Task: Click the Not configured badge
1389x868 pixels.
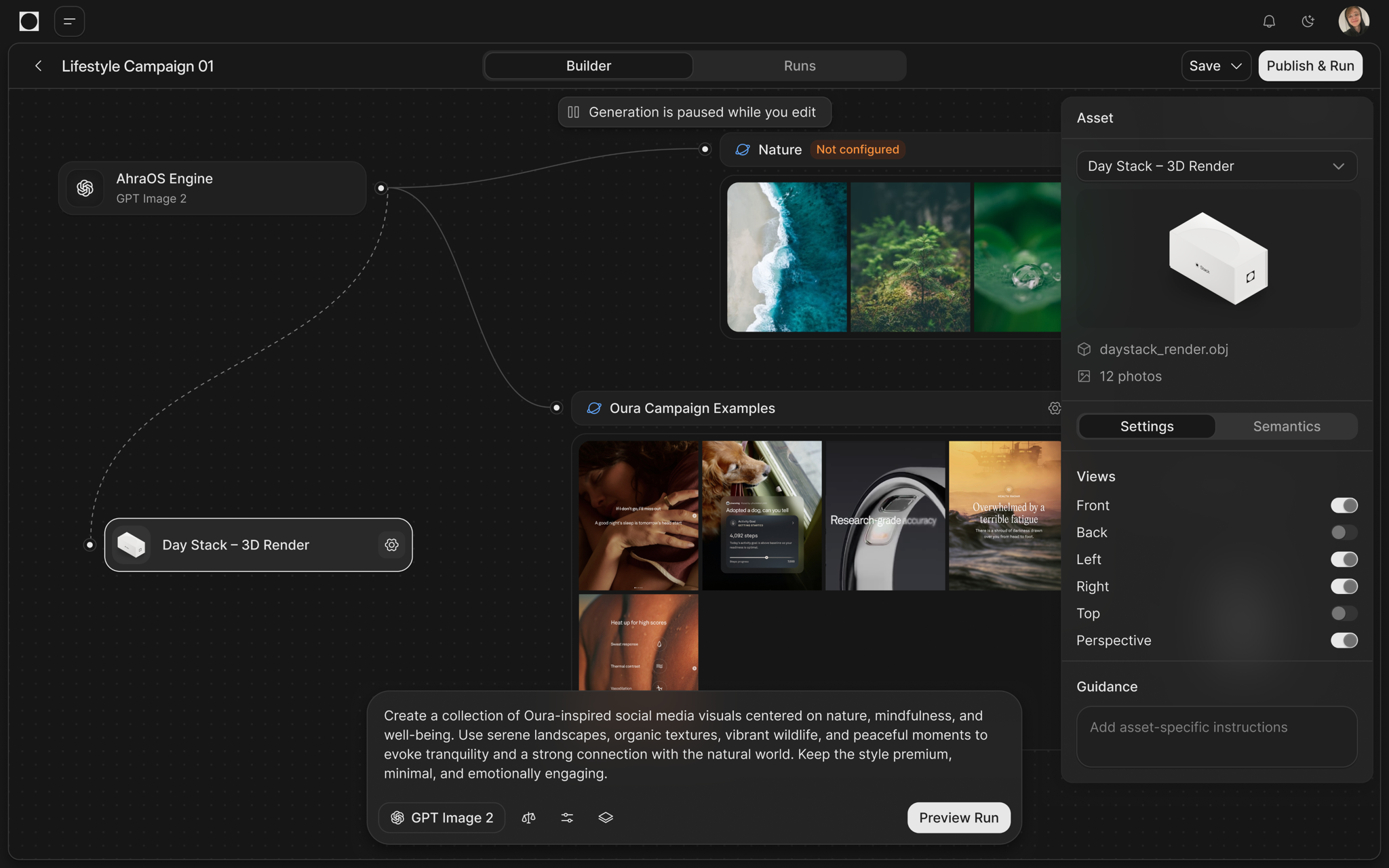Action: pyautogui.click(x=858, y=149)
